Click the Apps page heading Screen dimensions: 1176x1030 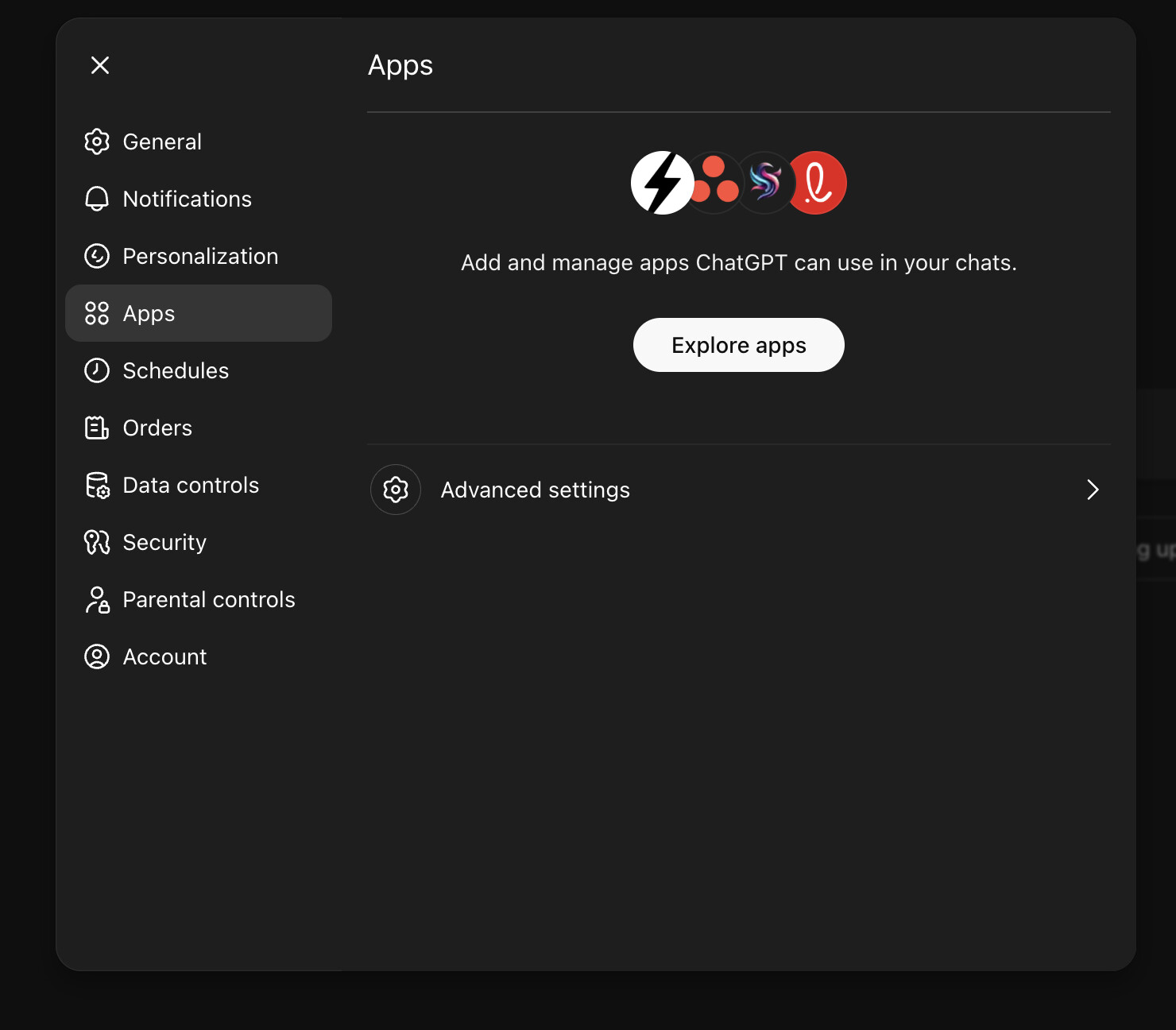(x=400, y=65)
